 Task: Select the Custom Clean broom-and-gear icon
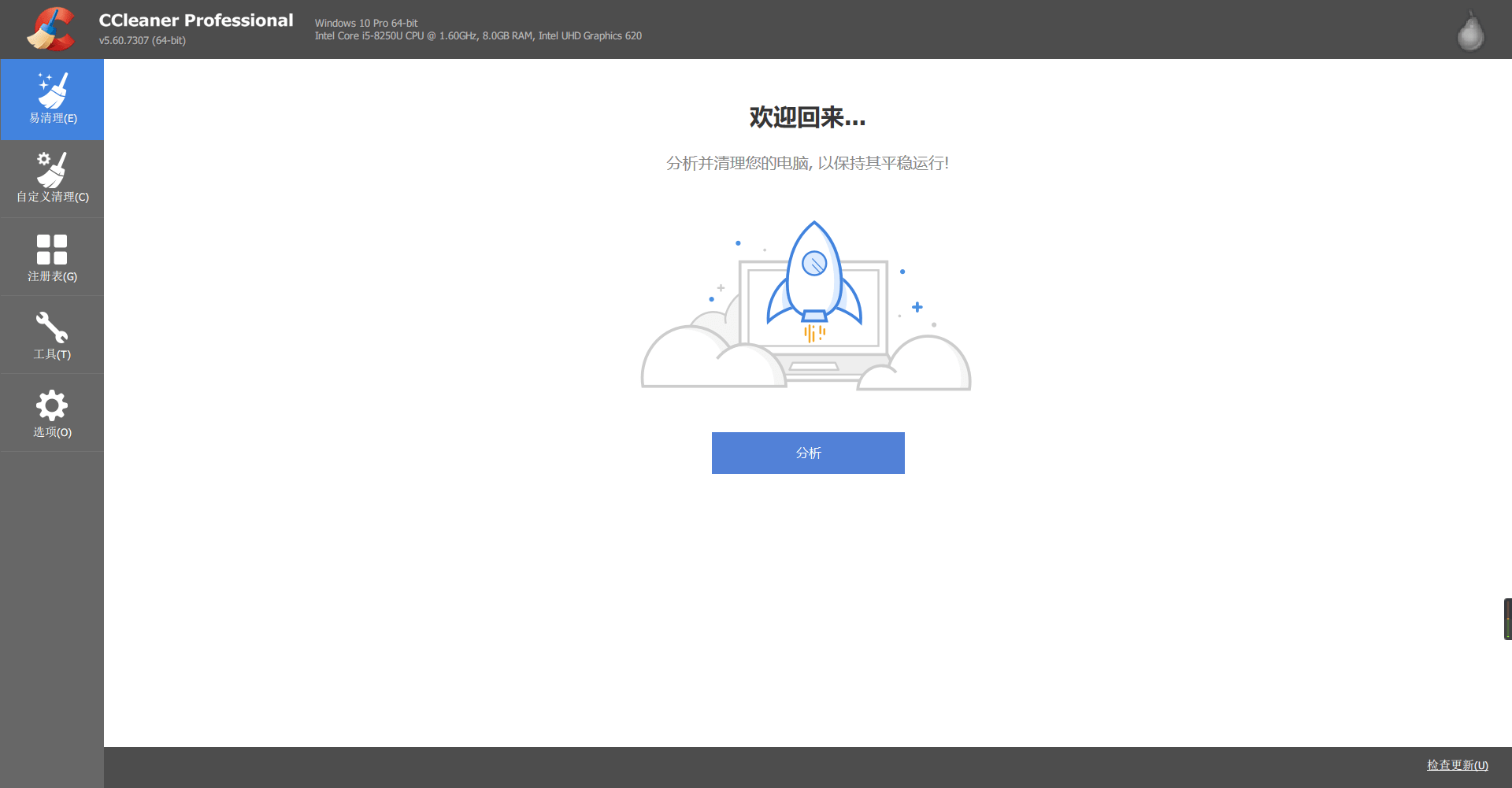(x=52, y=169)
